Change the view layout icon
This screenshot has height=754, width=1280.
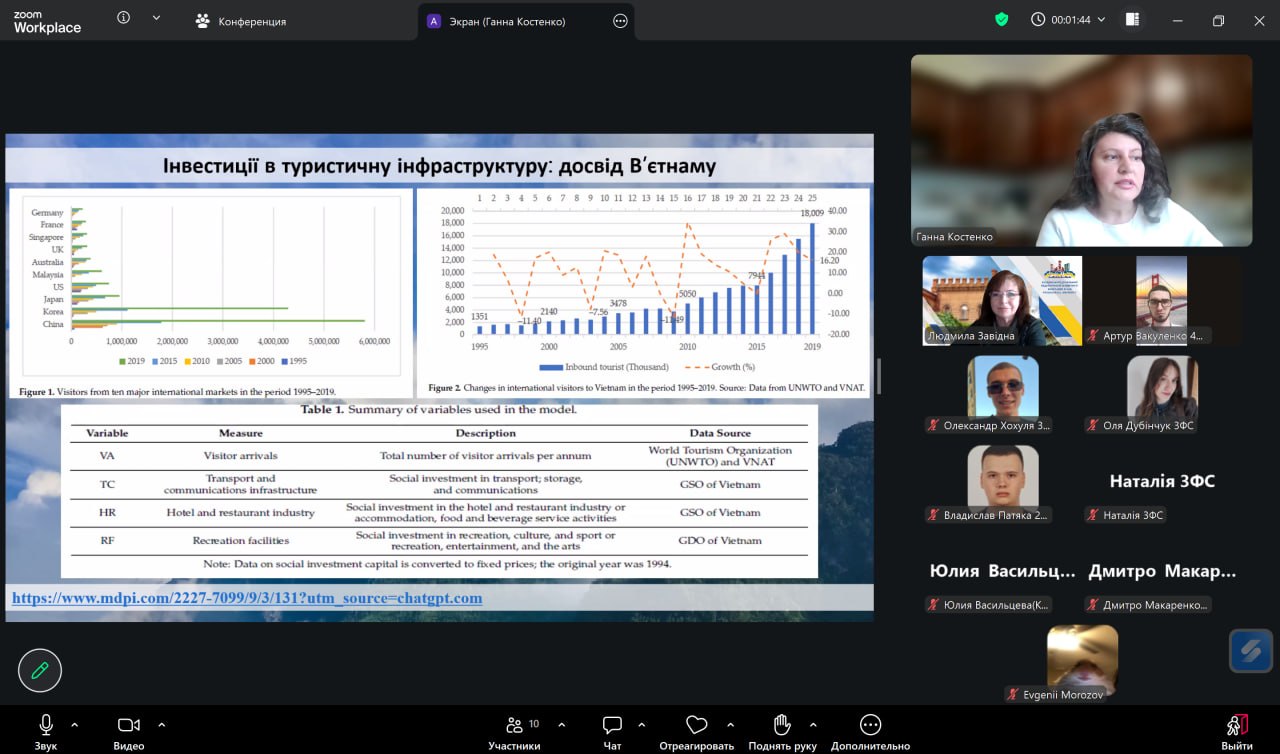point(1132,20)
